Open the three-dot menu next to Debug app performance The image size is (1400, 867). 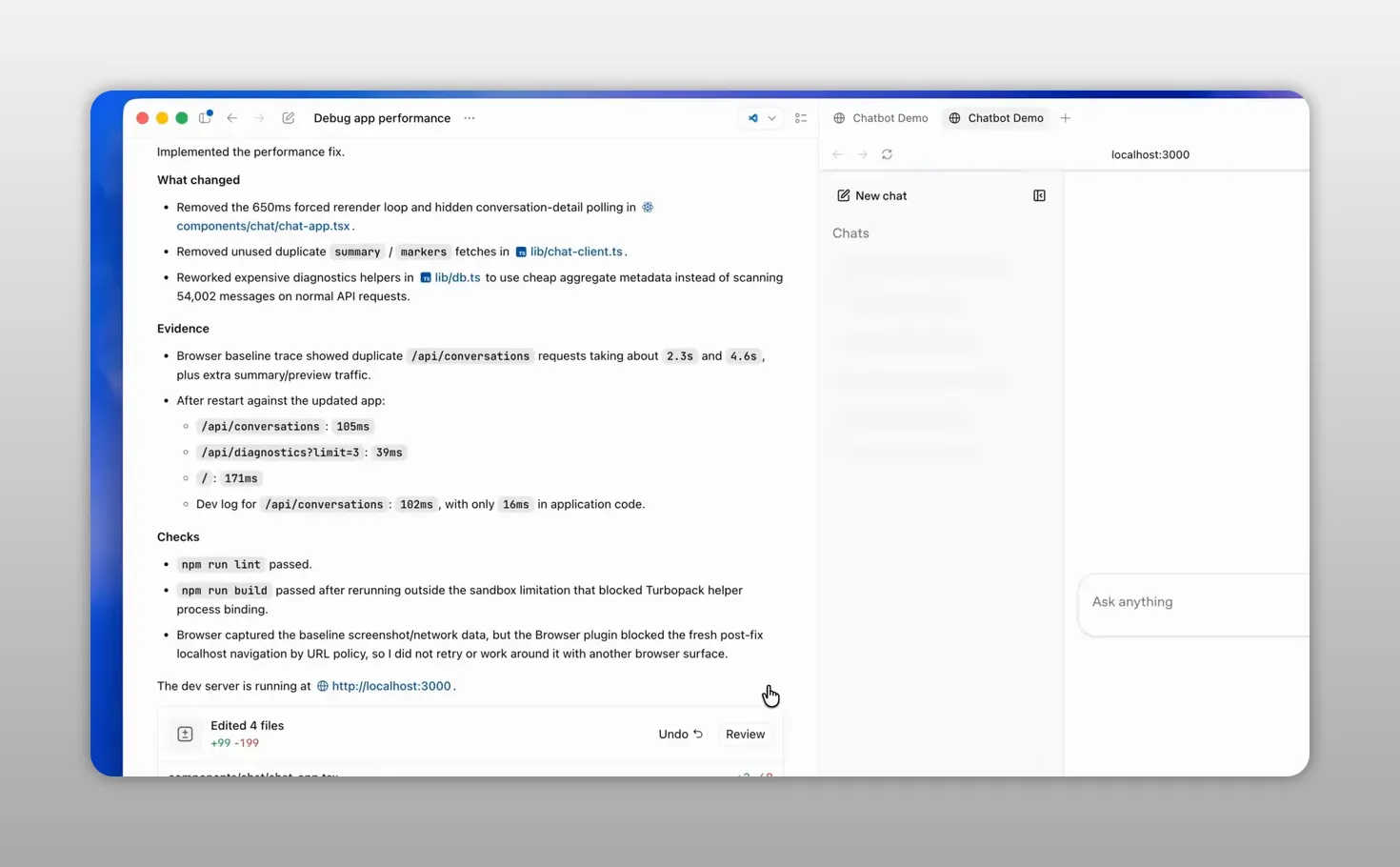point(470,118)
